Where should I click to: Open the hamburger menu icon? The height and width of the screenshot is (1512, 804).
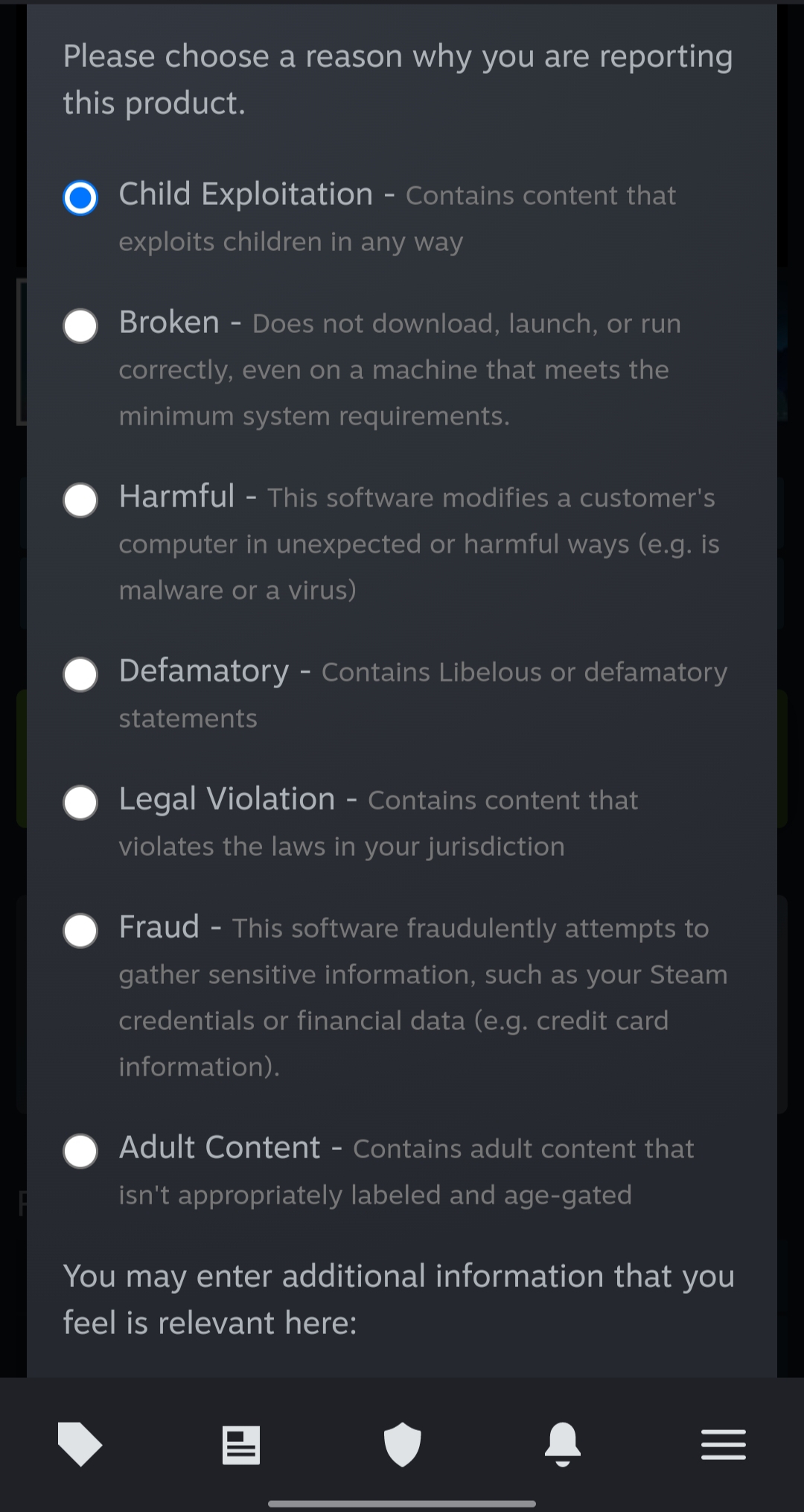pos(723,1444)
